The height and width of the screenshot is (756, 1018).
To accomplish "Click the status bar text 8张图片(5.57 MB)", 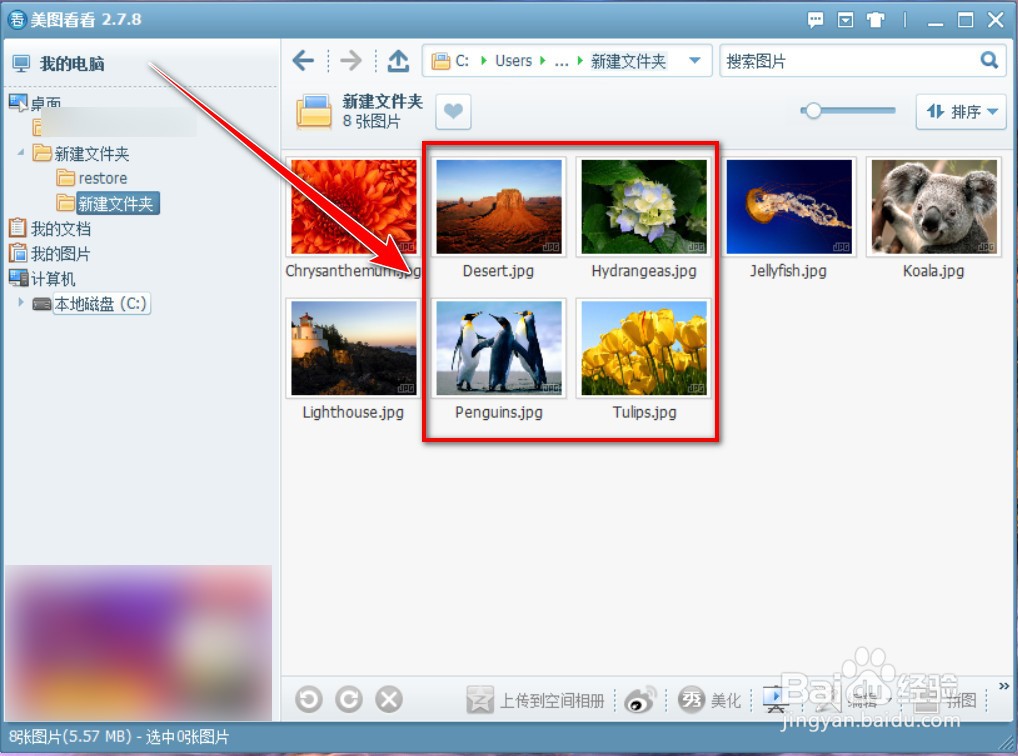I will [x=69, y=737].
